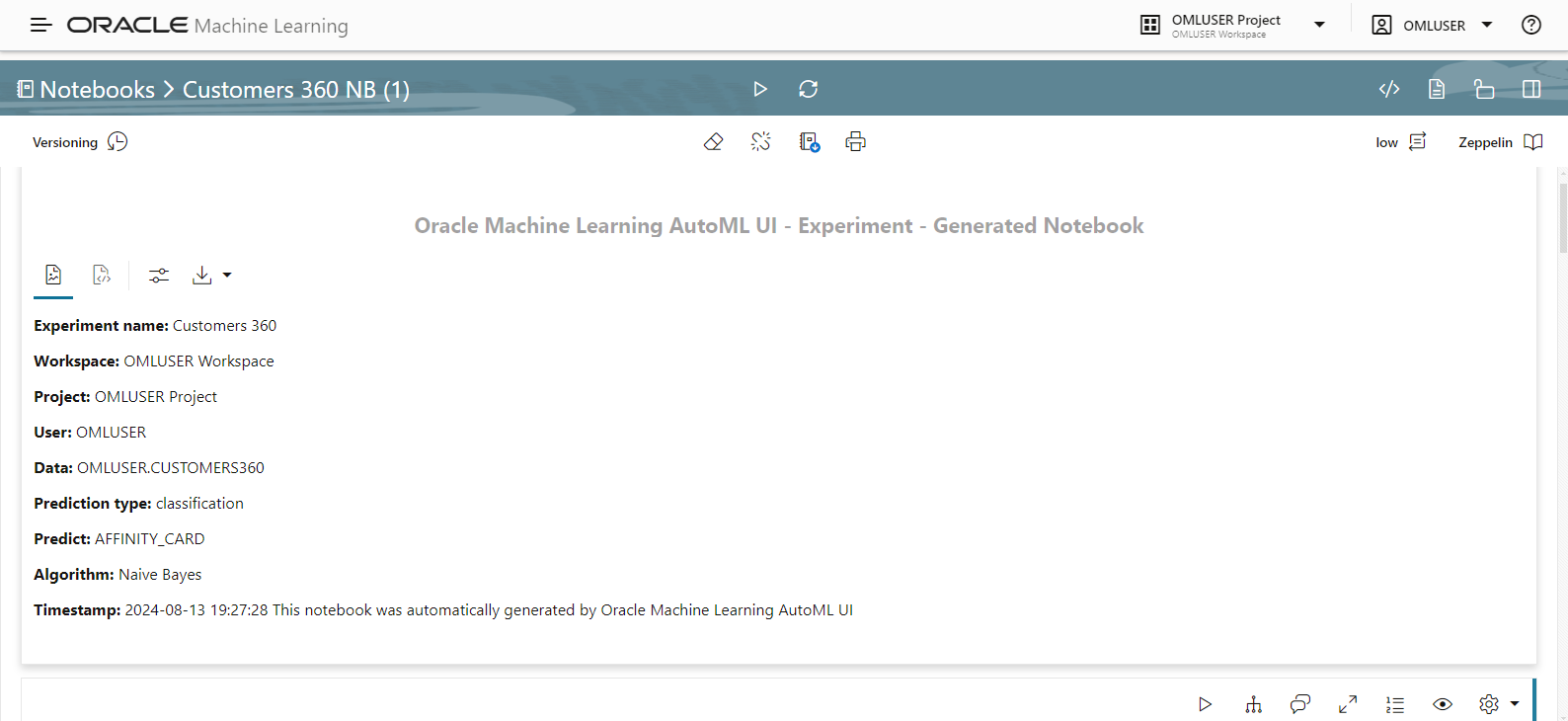Expand the gear settings dropdown arrow
The image size is (1568, 721).
tap(1515, 704)
